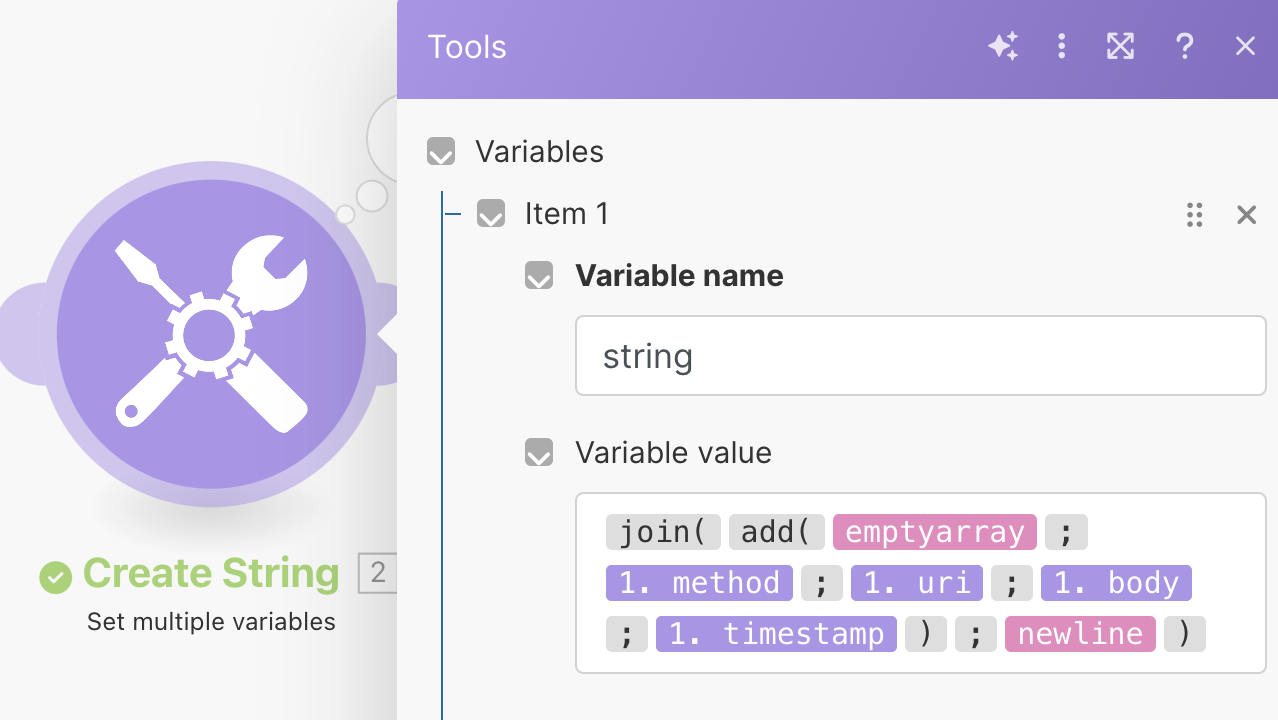Click the AI sparkle assistant icon
The width and height of the screenshot is (1278, 720).
coord(1003,46)
